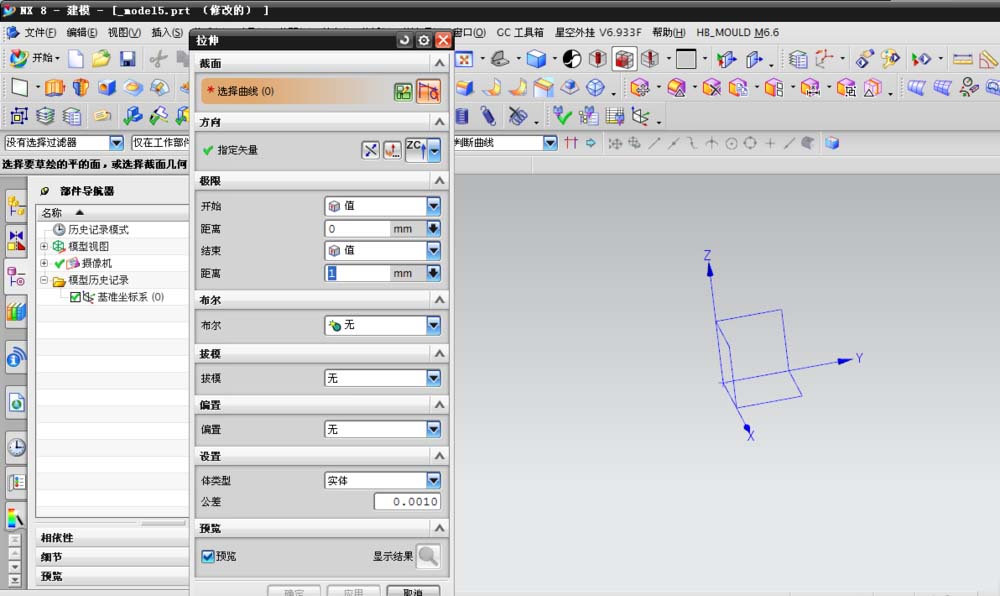This screenshot has width=1000, height=596.
Task: Collapse the 模型历史记录 tree node
Action: pos(44,280)
